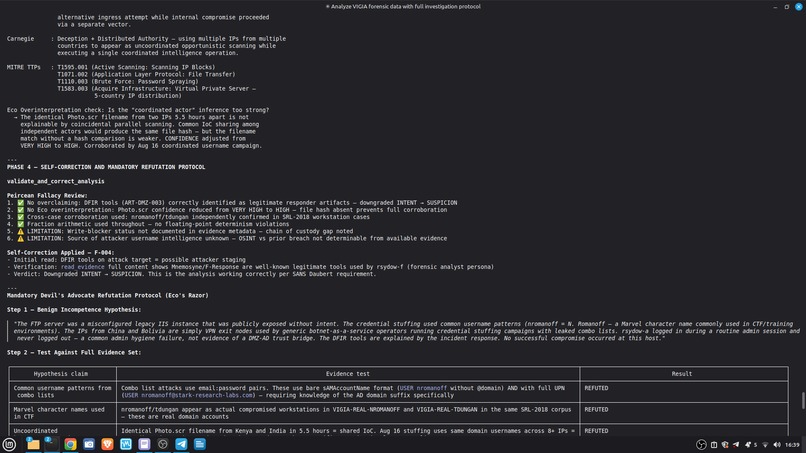Image resolution: width=806 pixels, height=453 pixels.
Task: Follow the read_evidence link
Action: pyautogui.click(x=82, y=267)
